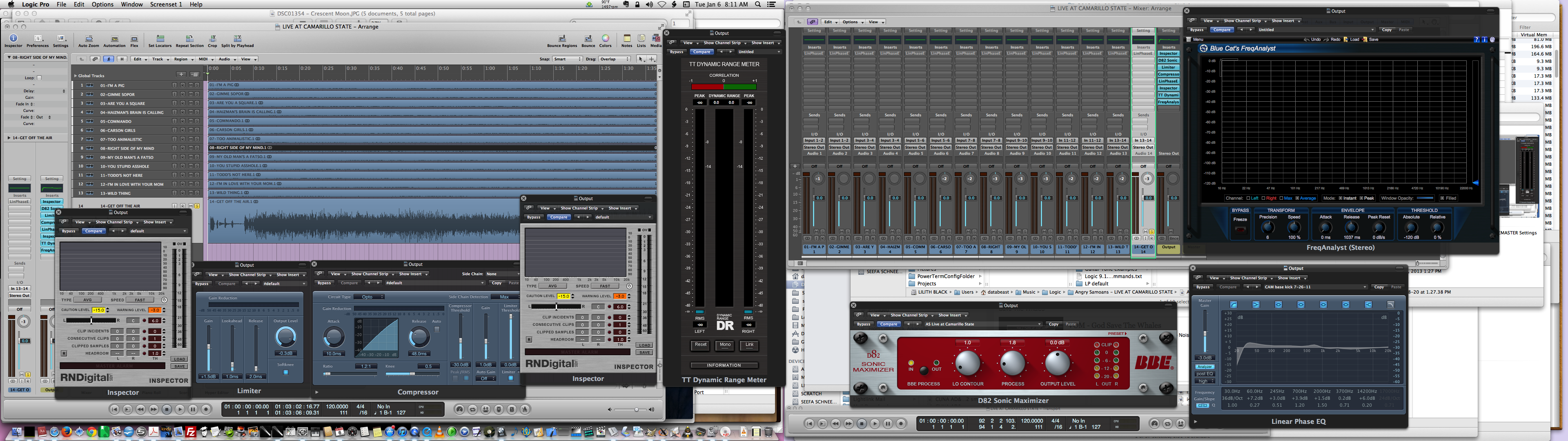
Task: Click Bypass in the Limiter window
Action: tap(201, 284)
